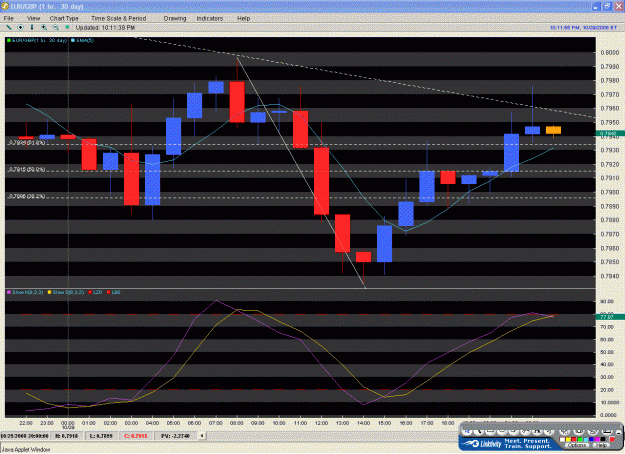The image size is (625, 454).
Task: Click the Slow K stochastic legend label
Action: 25,292
